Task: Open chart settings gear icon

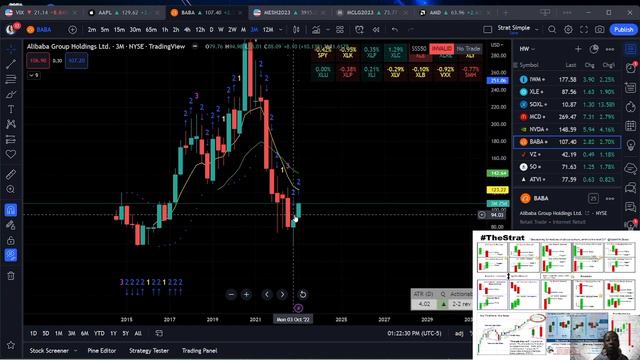Action: click(x=568, y=29)
